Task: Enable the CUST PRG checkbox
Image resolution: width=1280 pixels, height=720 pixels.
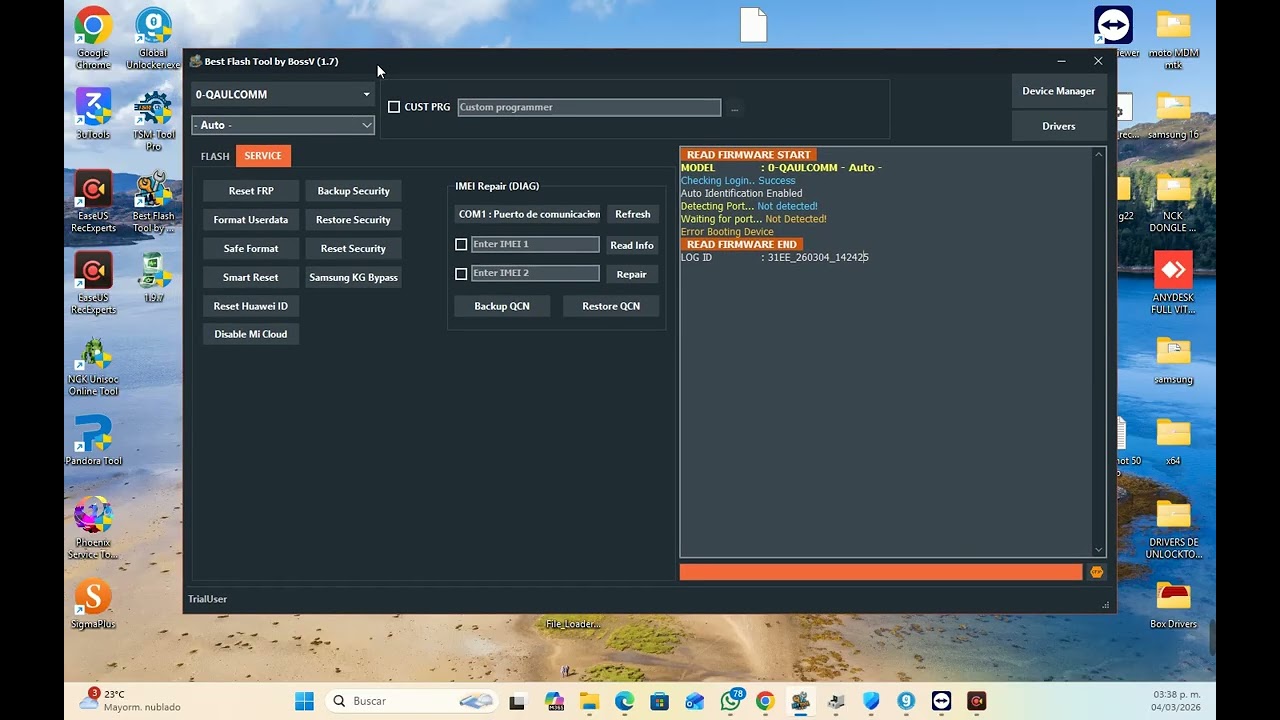Action: [x=394, y=107]
